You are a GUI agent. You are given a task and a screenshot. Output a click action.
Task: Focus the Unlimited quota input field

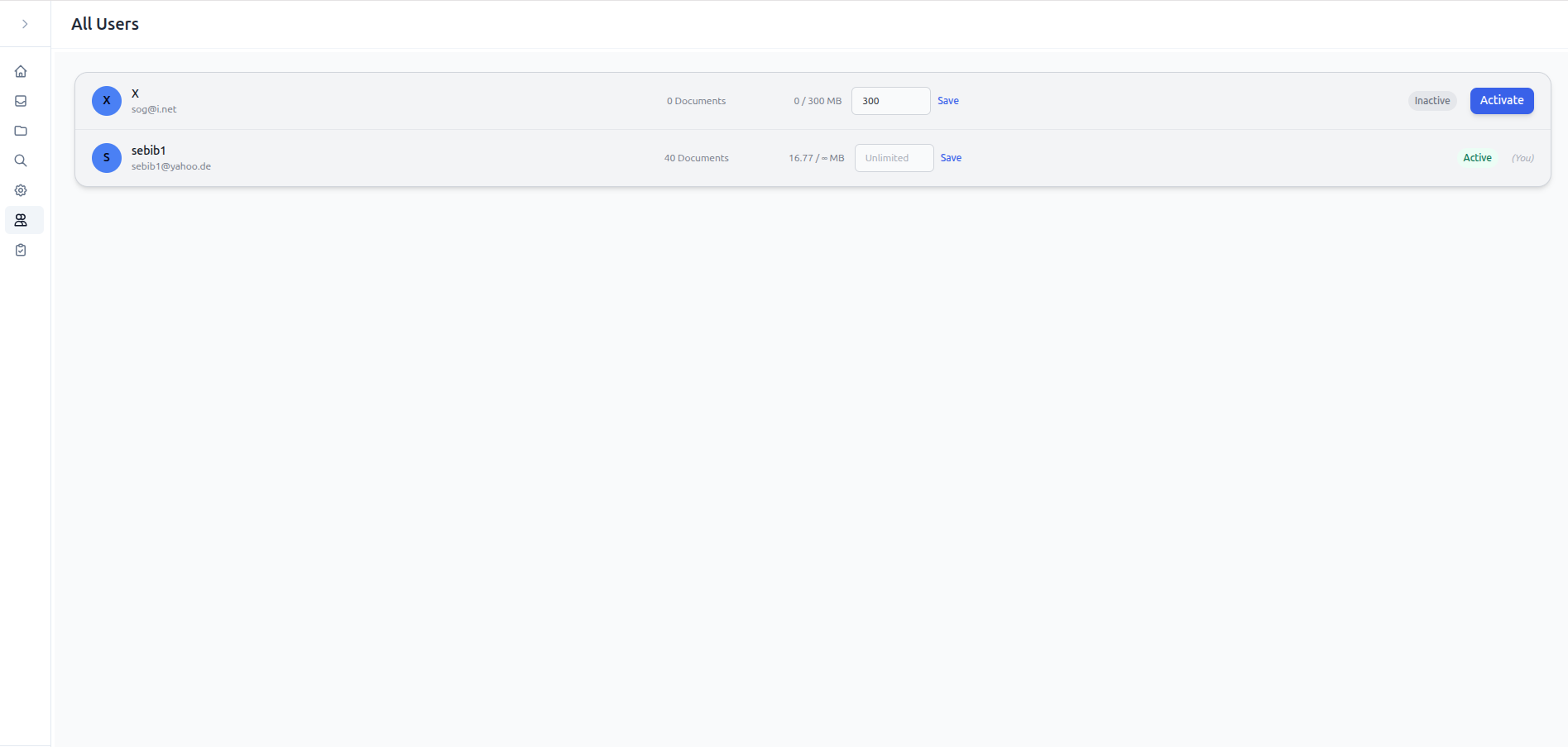(x=894, y=158)
